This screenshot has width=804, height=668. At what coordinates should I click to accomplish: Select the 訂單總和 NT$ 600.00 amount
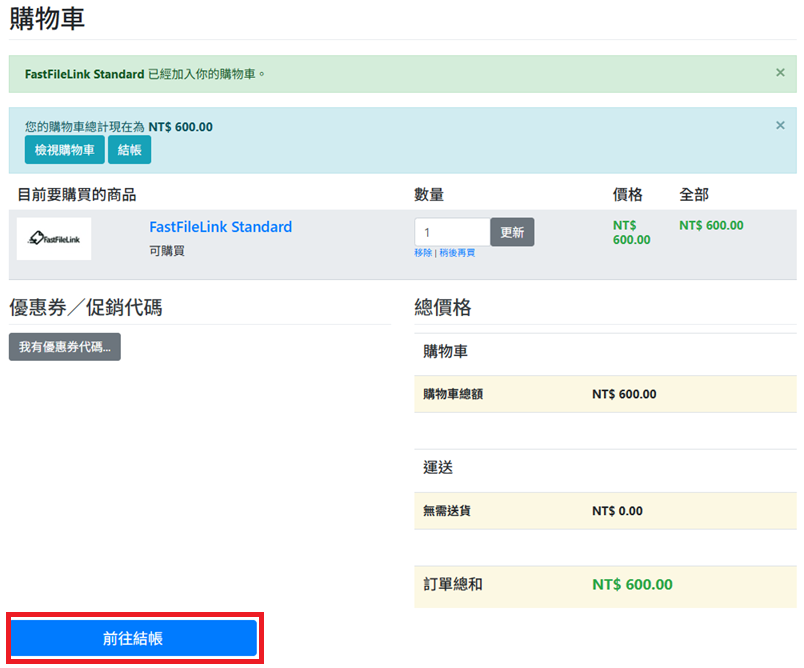pyautogui.click(x=632, y=584)
